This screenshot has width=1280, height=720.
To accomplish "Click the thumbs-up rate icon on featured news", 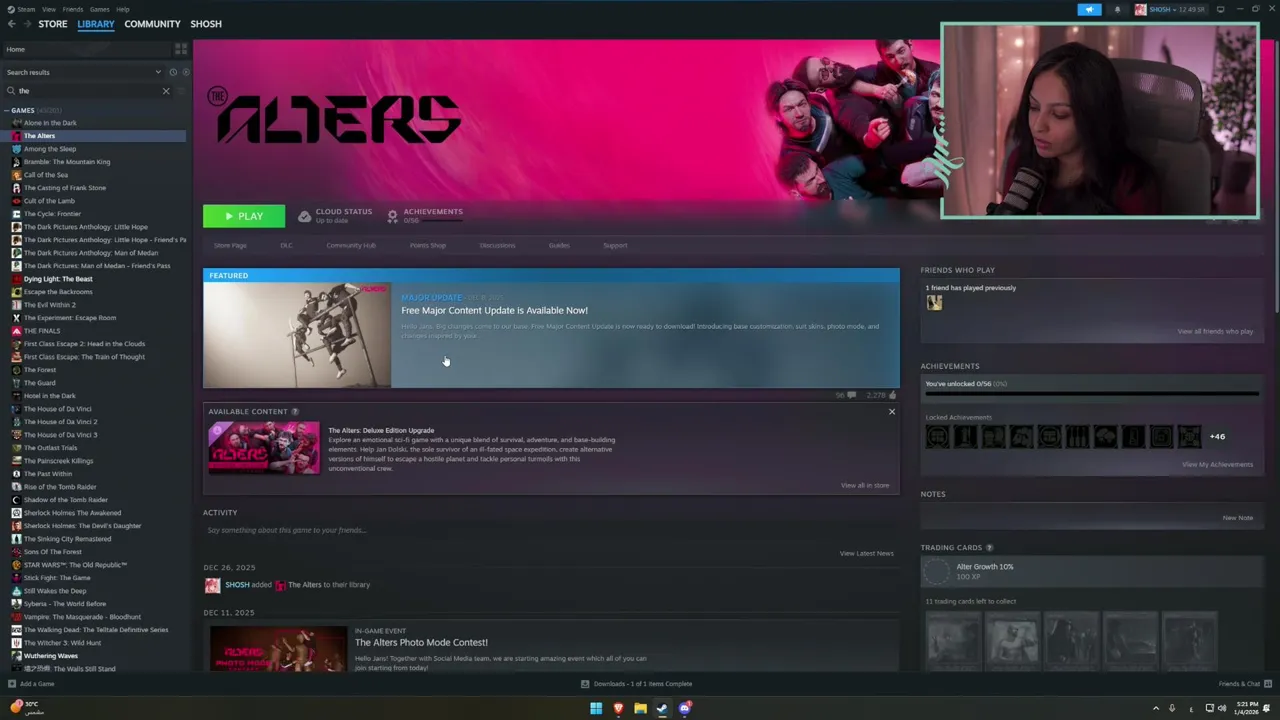I will 892,395.
